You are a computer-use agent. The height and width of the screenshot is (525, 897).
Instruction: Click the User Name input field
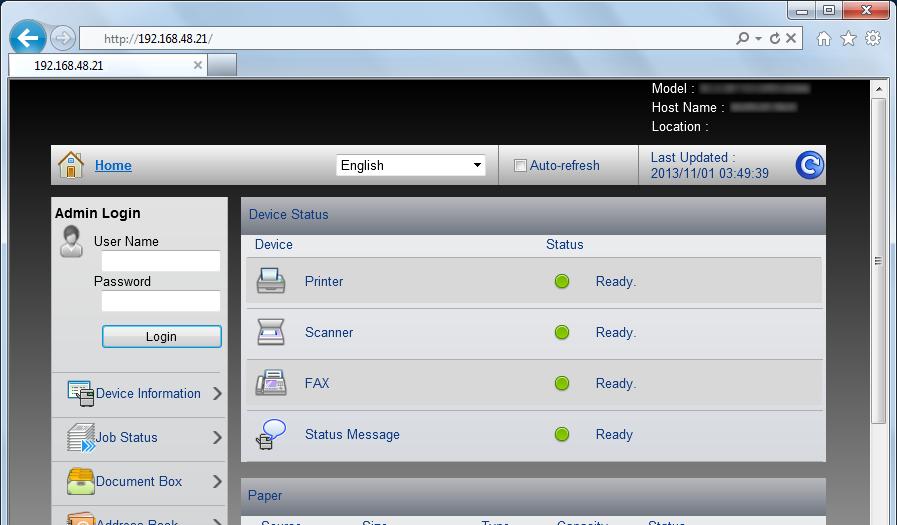click(x=161, y=261)
